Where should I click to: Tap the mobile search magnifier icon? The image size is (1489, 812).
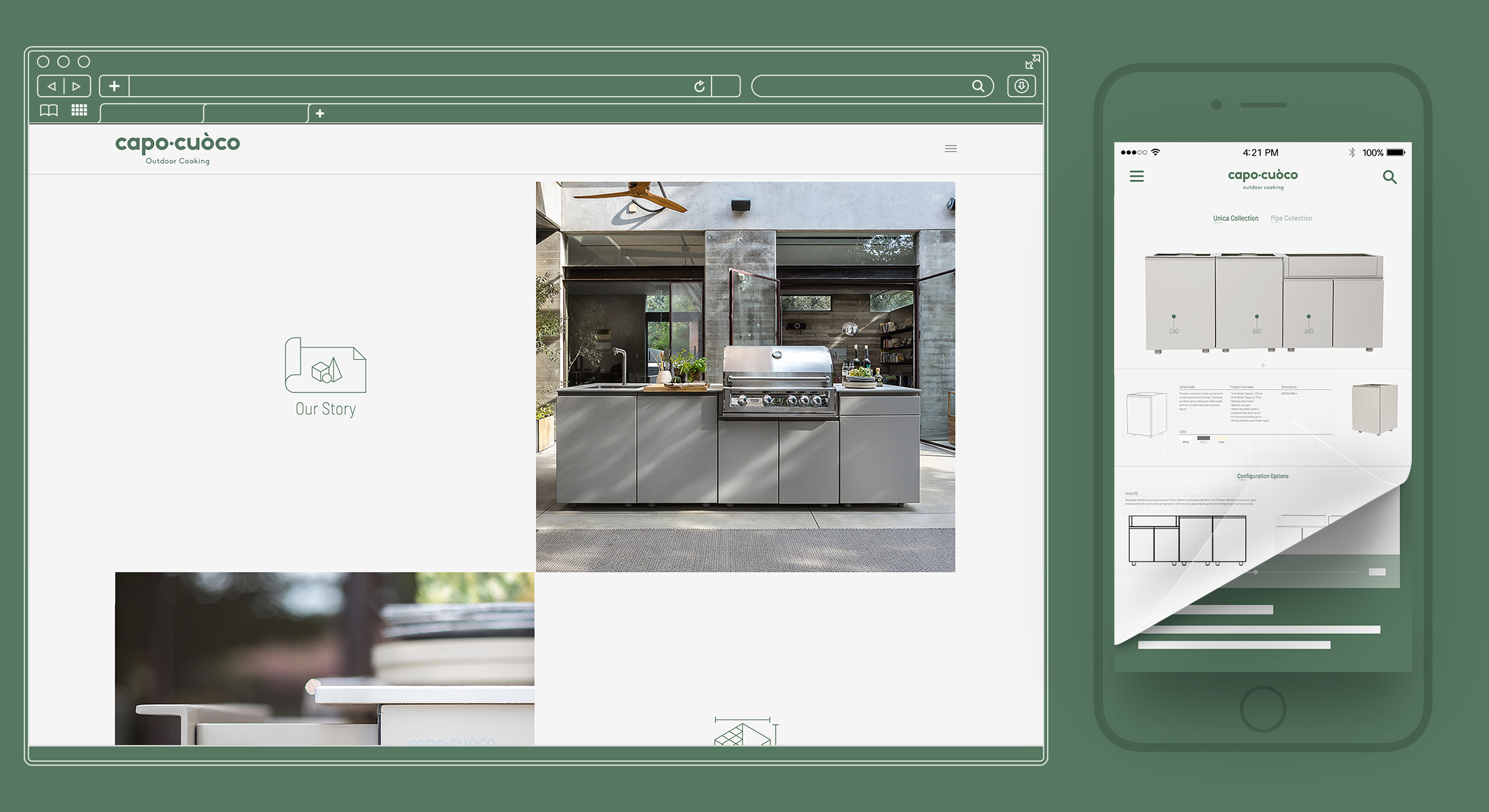[1390, 177]
